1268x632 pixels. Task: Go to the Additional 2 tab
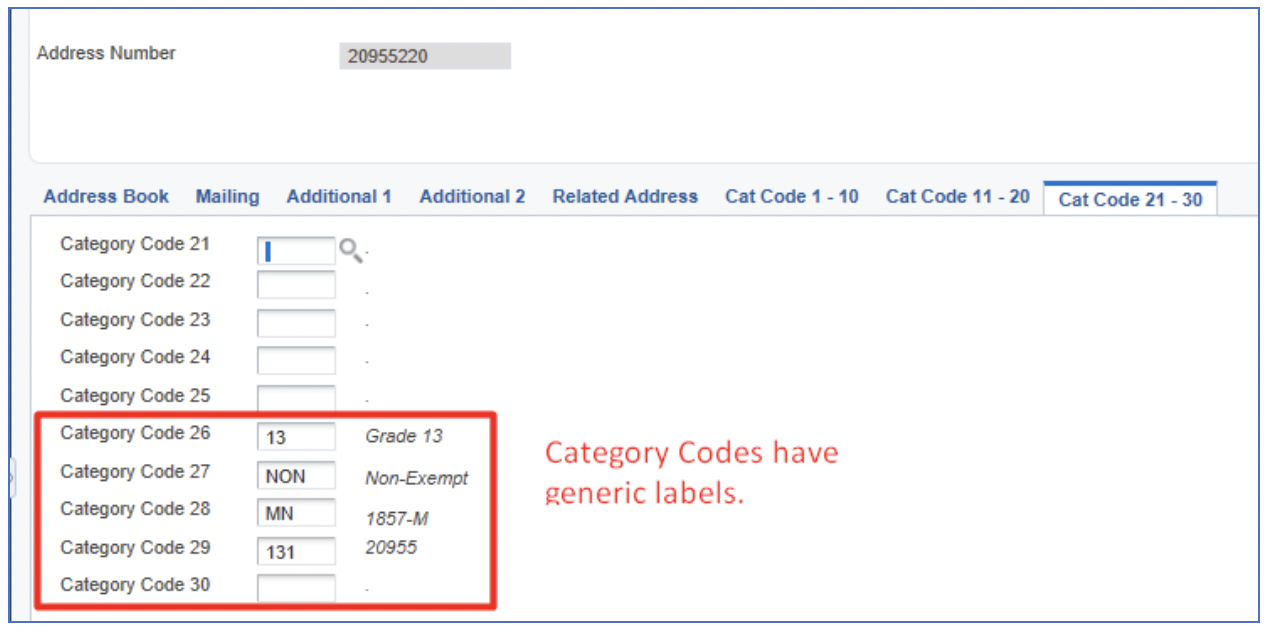pos(472,197)
